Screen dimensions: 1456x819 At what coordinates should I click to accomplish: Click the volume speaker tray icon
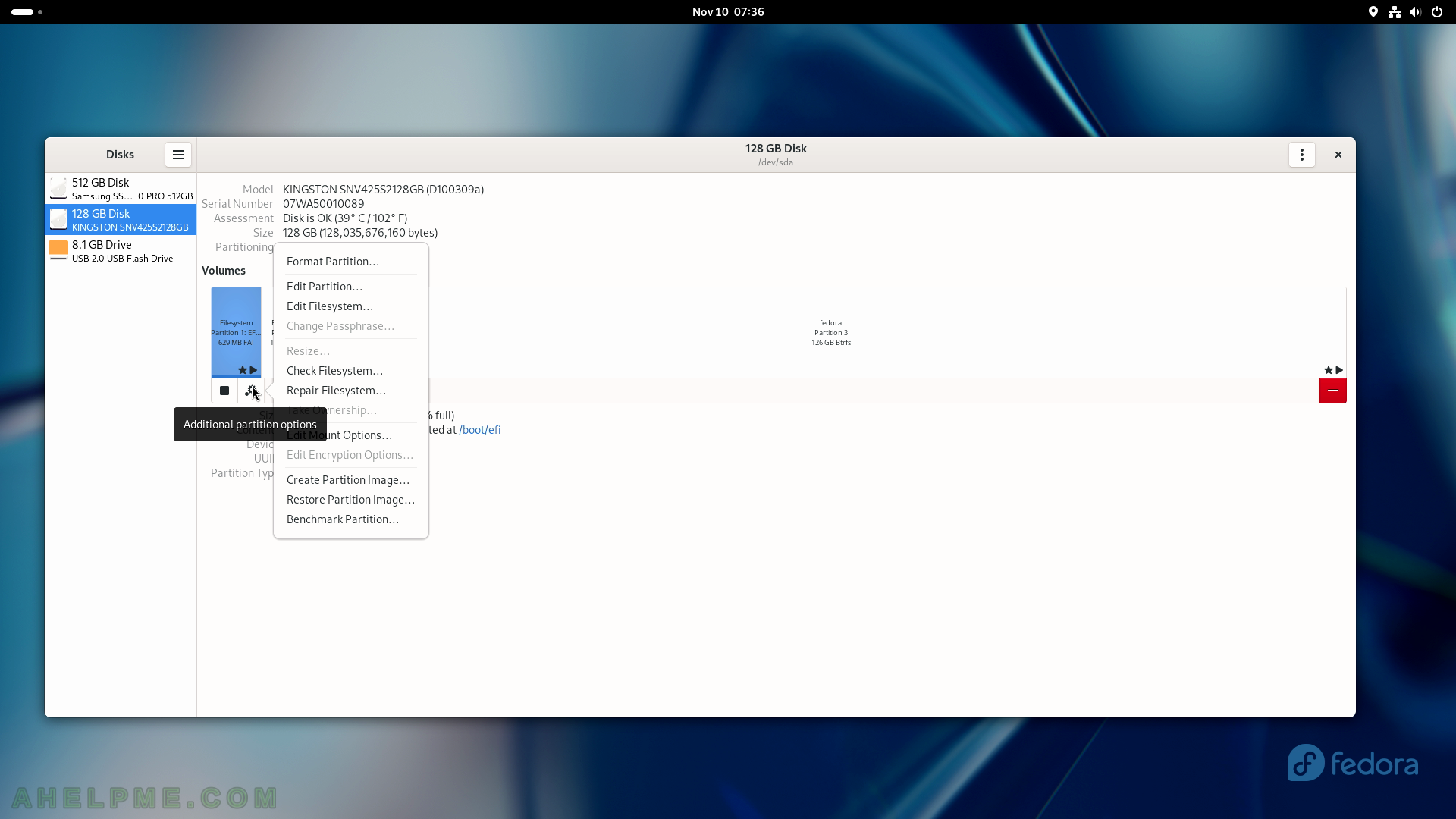tap(1415, 12)
